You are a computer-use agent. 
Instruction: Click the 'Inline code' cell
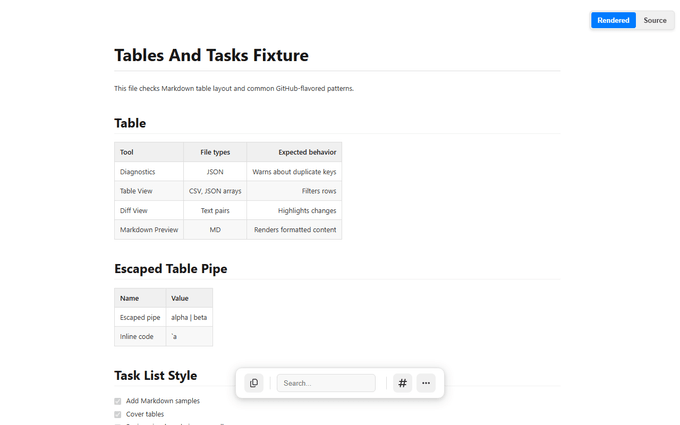pyautogui.click(x=140, y=337)
